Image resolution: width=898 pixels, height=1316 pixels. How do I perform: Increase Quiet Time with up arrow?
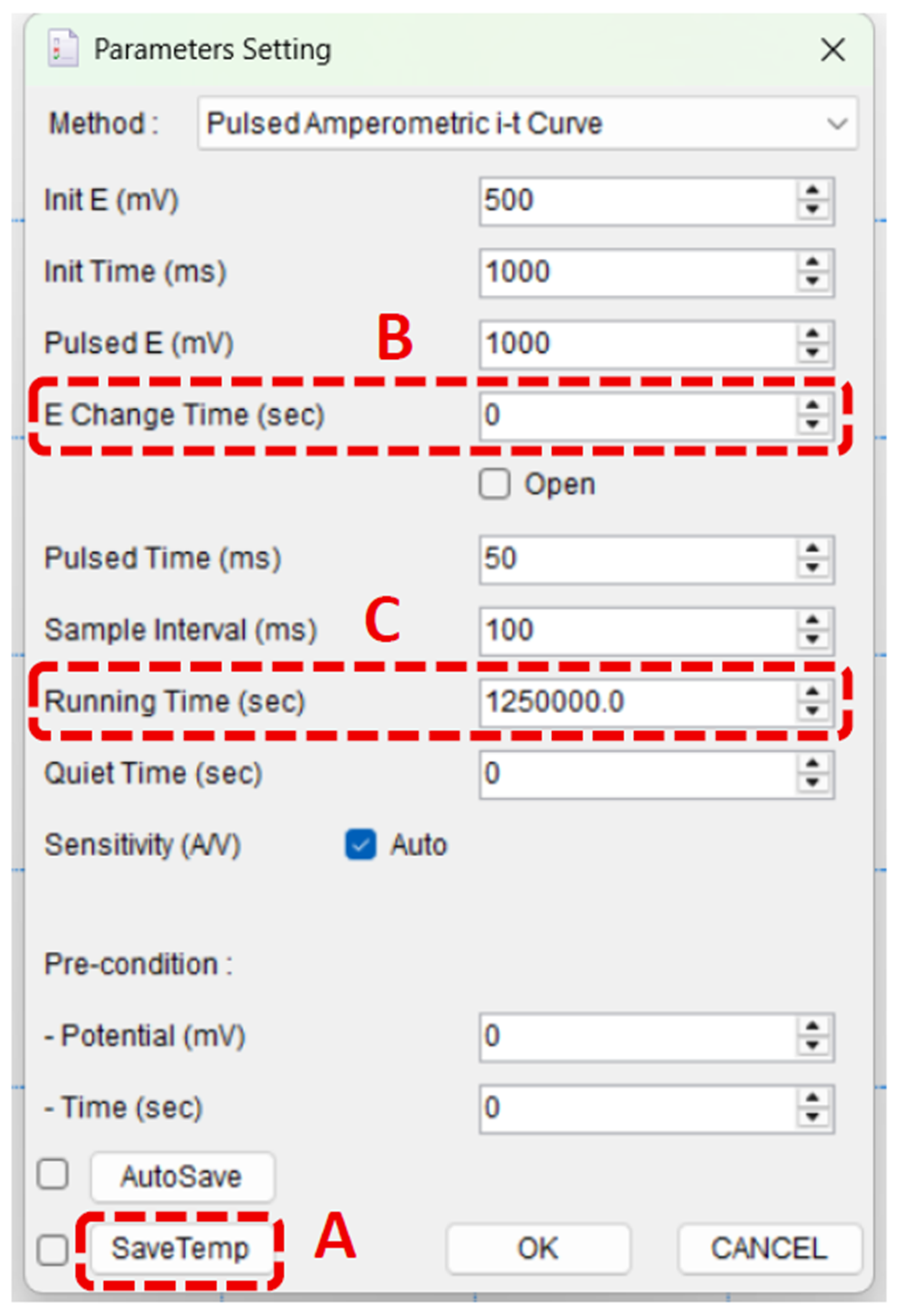point(813,764)
